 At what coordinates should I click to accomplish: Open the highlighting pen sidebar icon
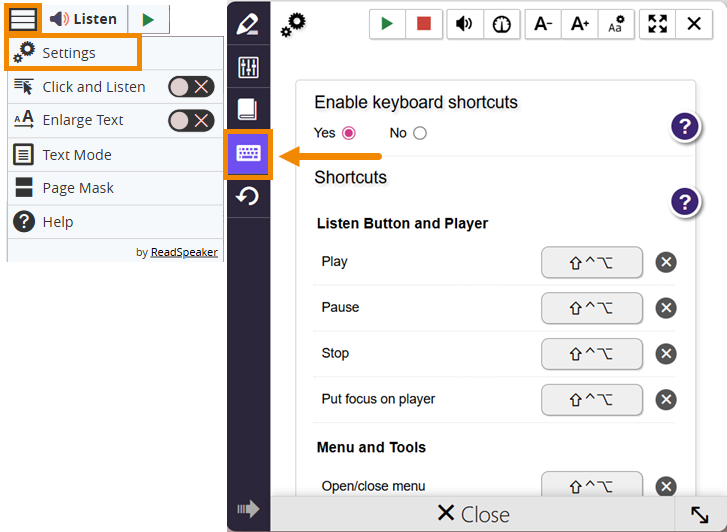[x=248, y=25]
